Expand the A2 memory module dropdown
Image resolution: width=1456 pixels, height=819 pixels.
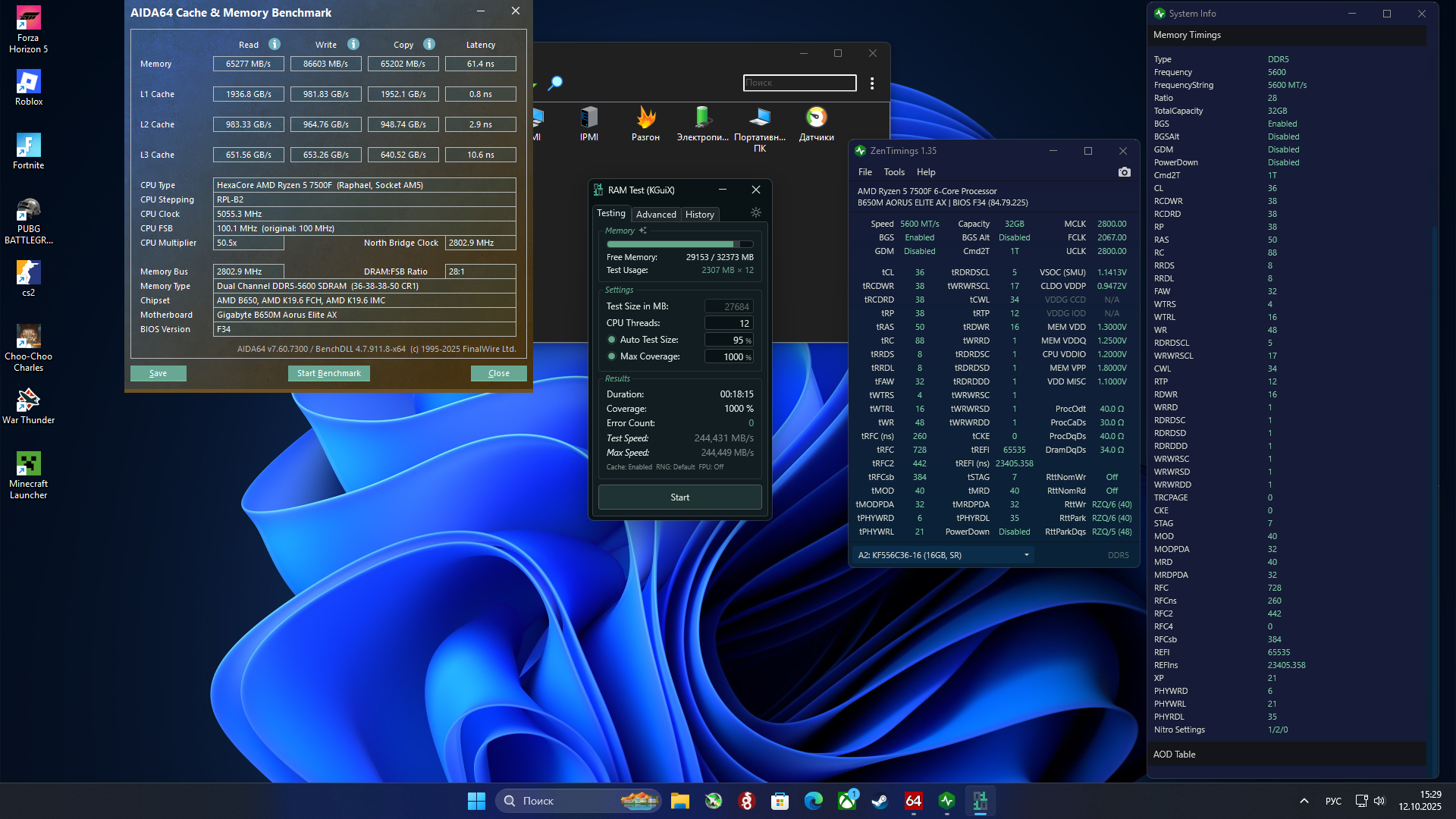[x=1026, y=555]
